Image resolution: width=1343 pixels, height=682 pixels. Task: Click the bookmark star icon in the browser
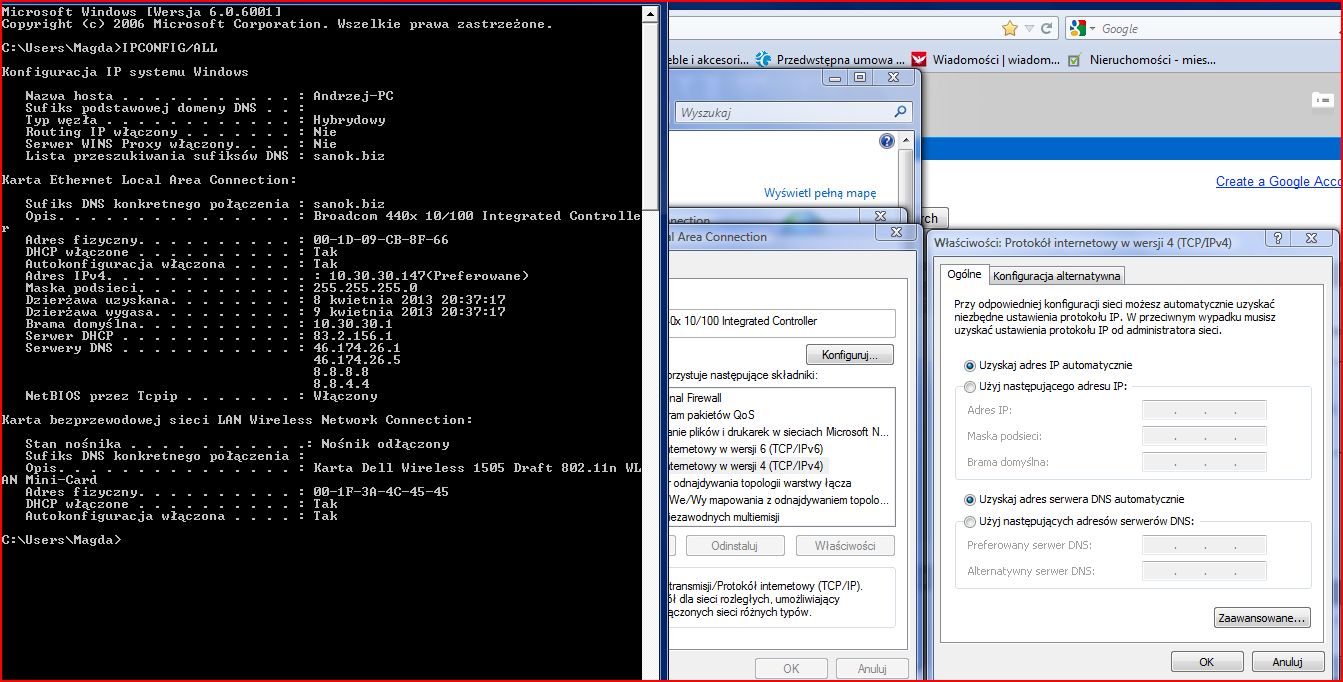(1010, 29)
